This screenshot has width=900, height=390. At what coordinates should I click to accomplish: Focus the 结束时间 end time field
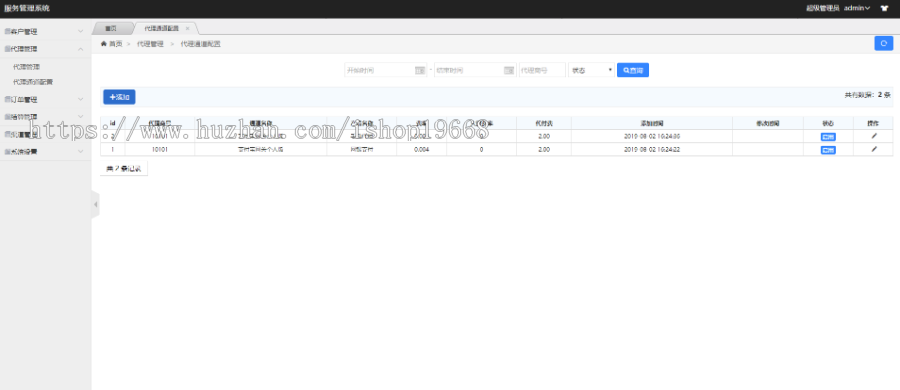(475, 70)
